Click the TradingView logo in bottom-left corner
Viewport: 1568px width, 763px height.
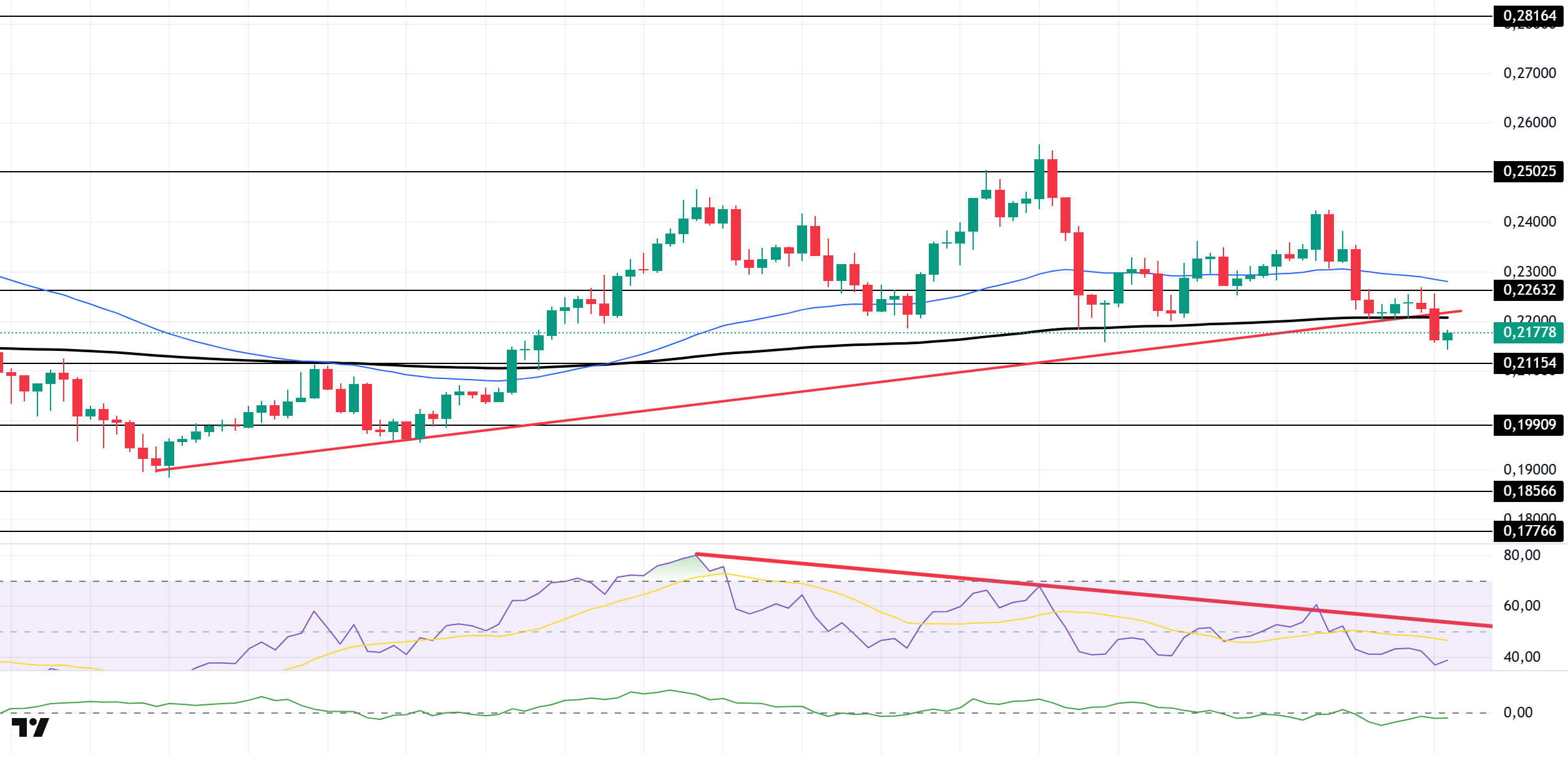click(30, 727)
